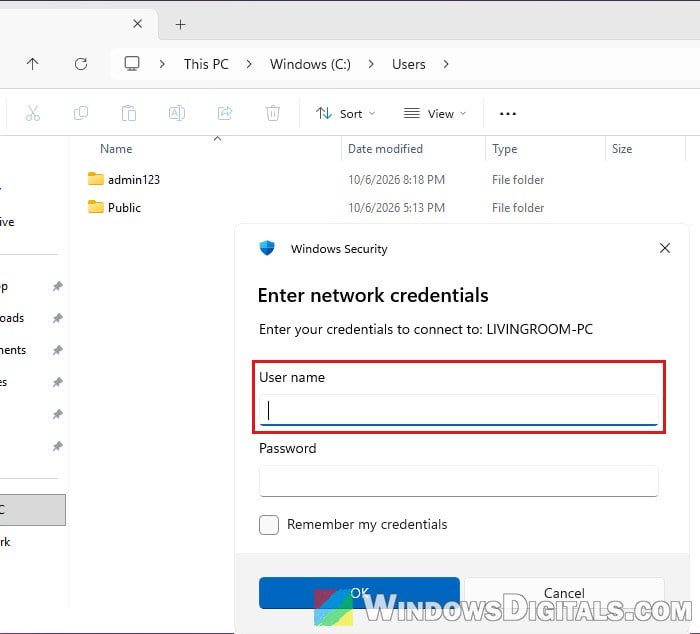Screen dimensions: 700x634
Task: Open sidebar item ending in 'nents'
Action: click(13, 350)
